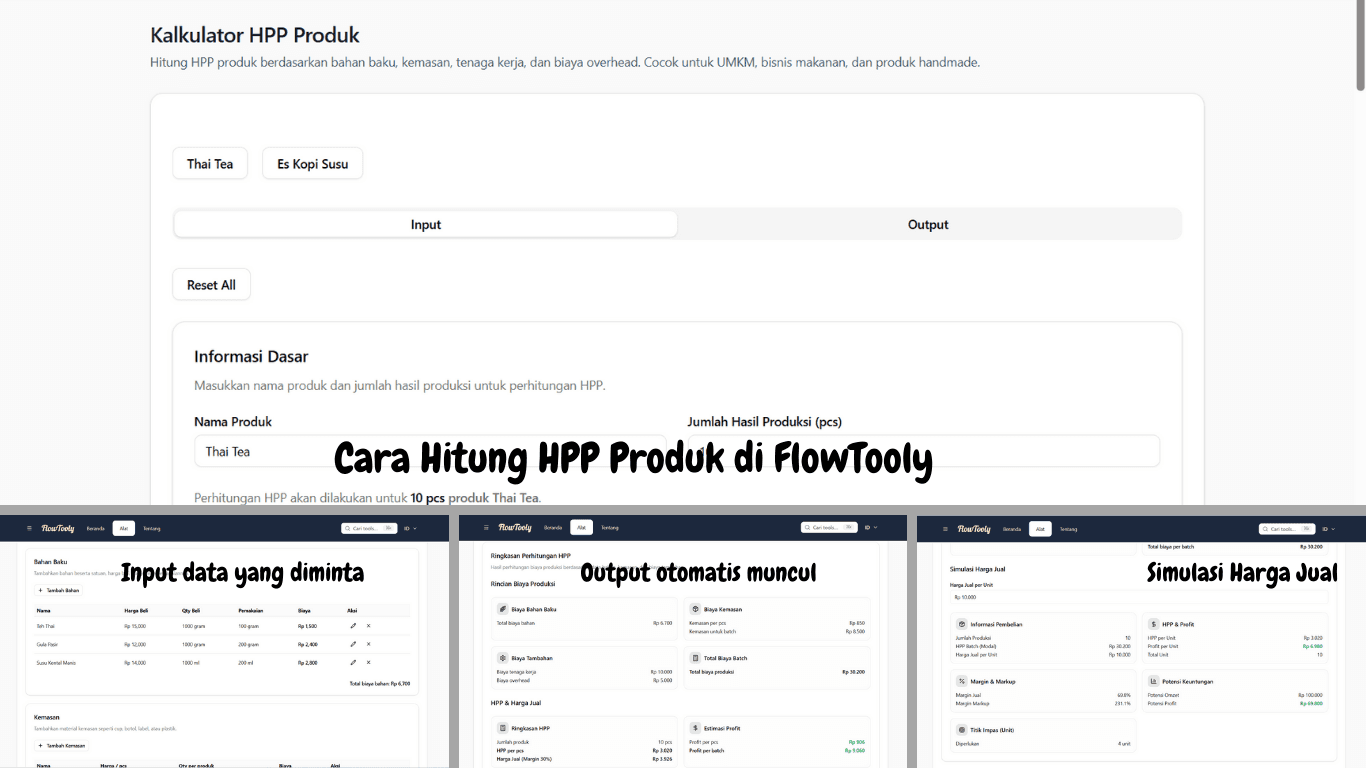Click the Potensi Keuntungan chart icon
This screenshot has height=768, width=1366.
(x=1153, y=681)
